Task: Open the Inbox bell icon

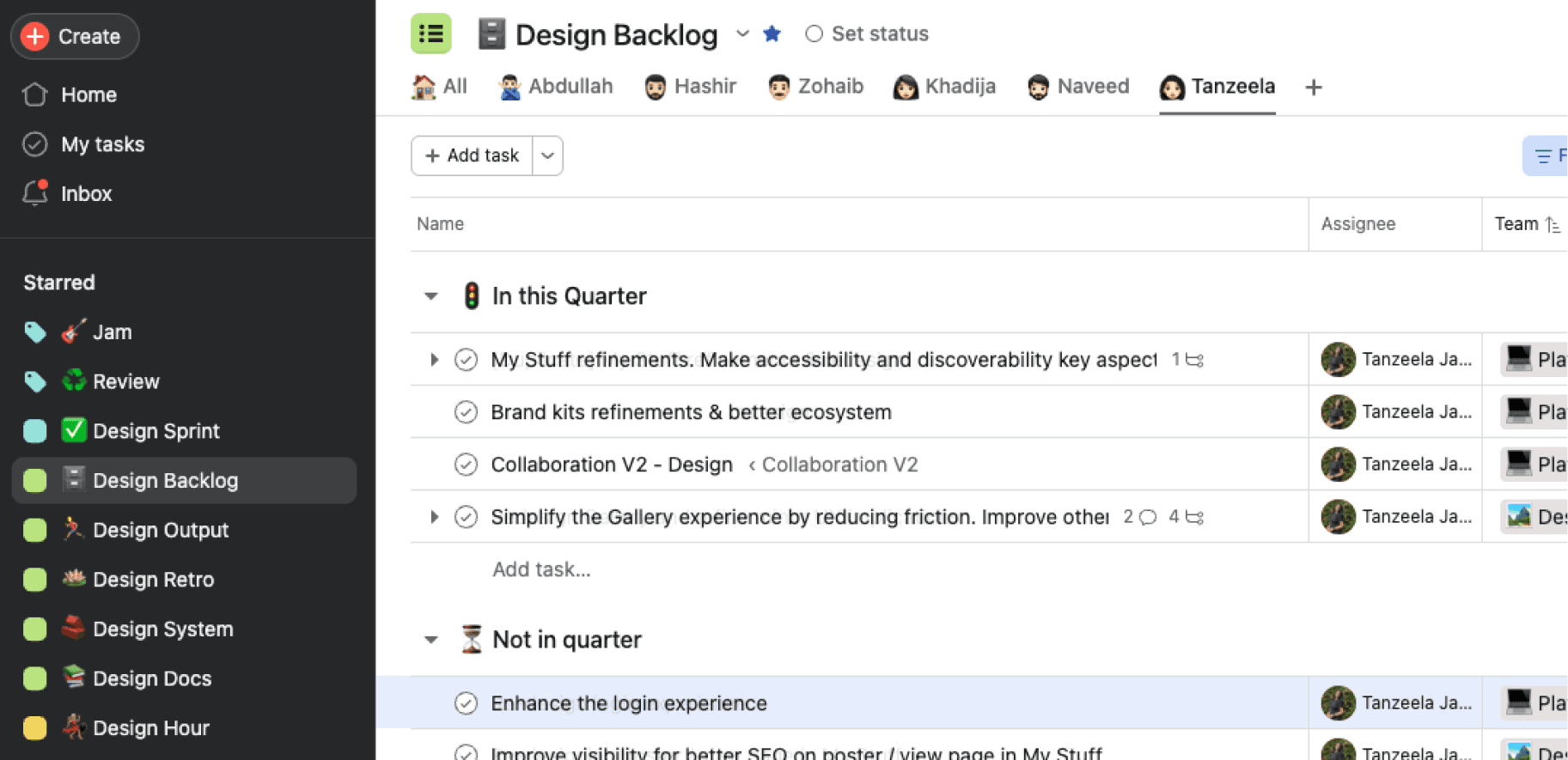Action: (x=34, y=193)
